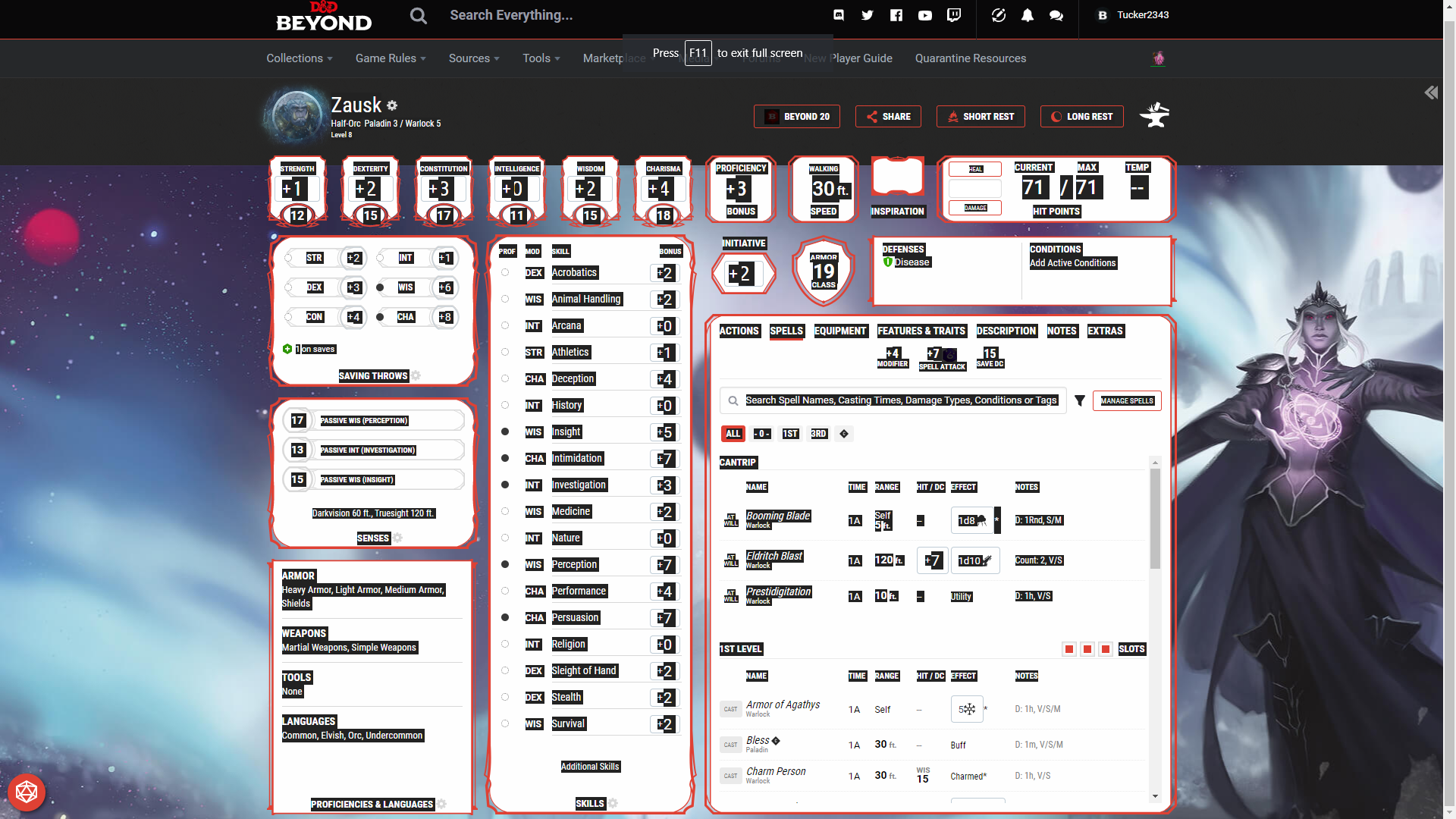
Task: Open skills settings via gear under Skills panel
Action: [612, 803]
